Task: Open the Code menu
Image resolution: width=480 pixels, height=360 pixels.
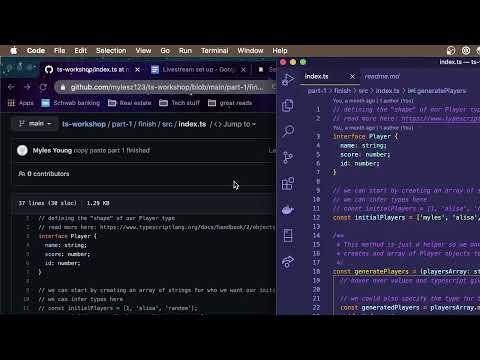Action: 36,51
